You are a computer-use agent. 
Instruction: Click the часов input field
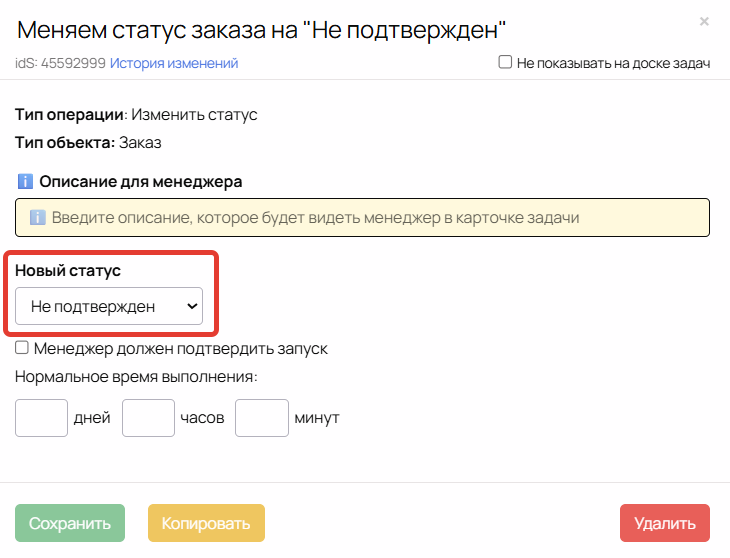pyautogui.click(x=149, y=417)
